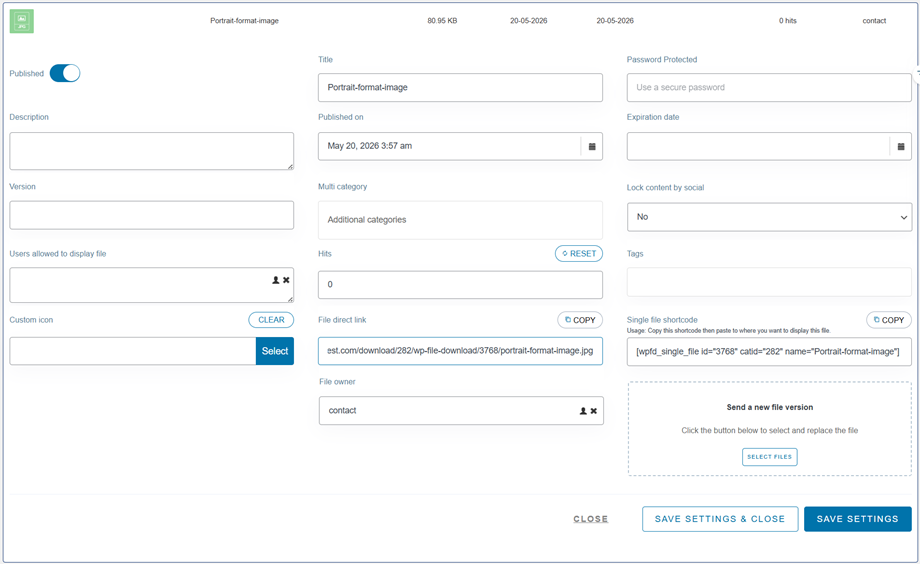920x564 pixels.
Task: Click the Portrait-format-image file name in header row
Action: pyautogui.click(x=245, y=21)
